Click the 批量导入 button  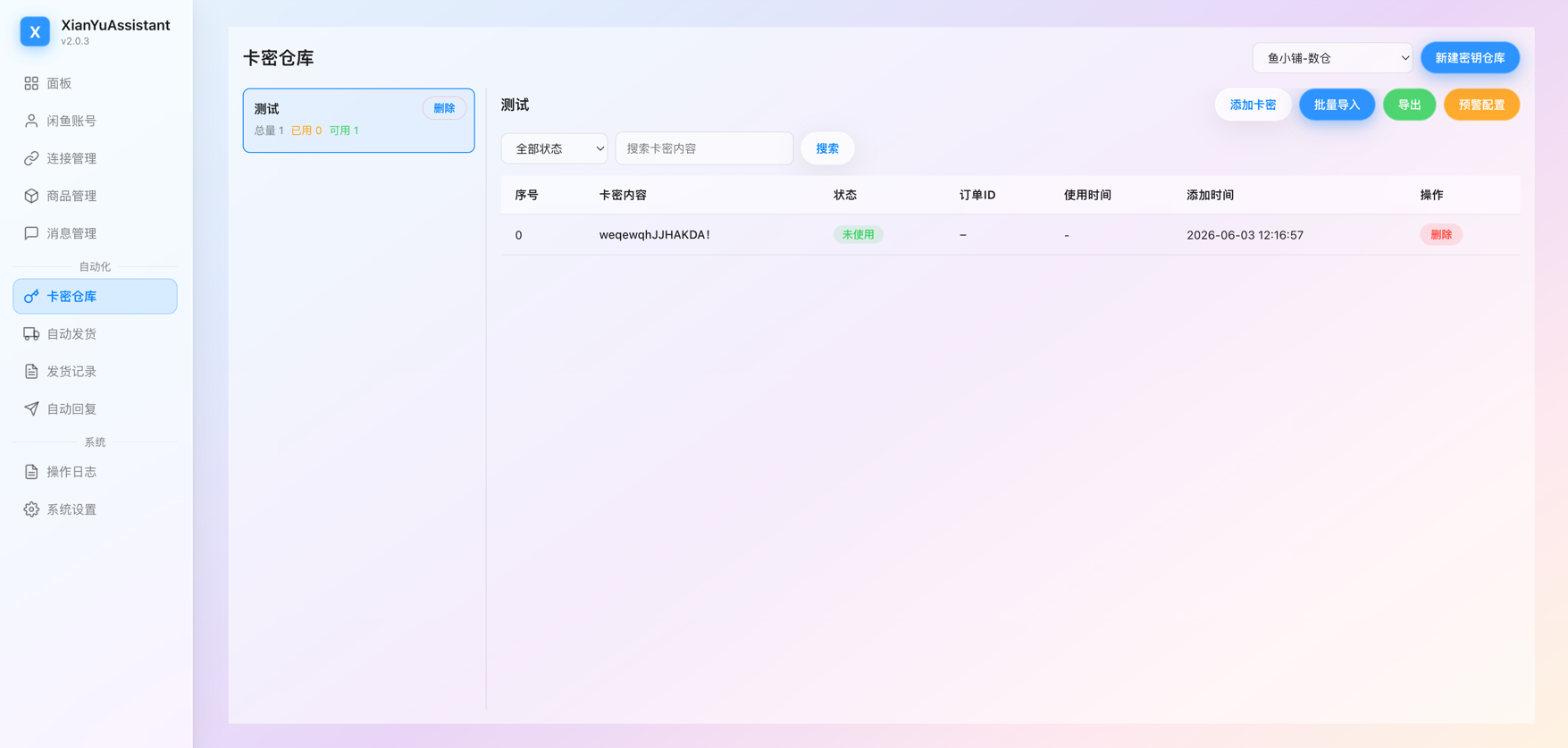(1337, 105)
